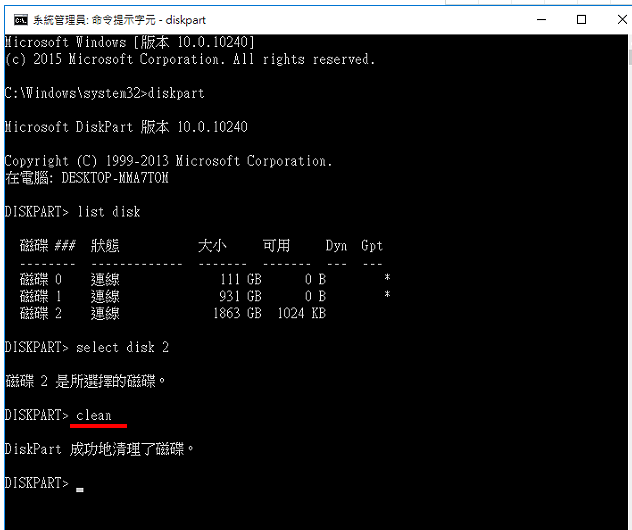Click the Gpt asterisk for disk 1

point(387,295)
